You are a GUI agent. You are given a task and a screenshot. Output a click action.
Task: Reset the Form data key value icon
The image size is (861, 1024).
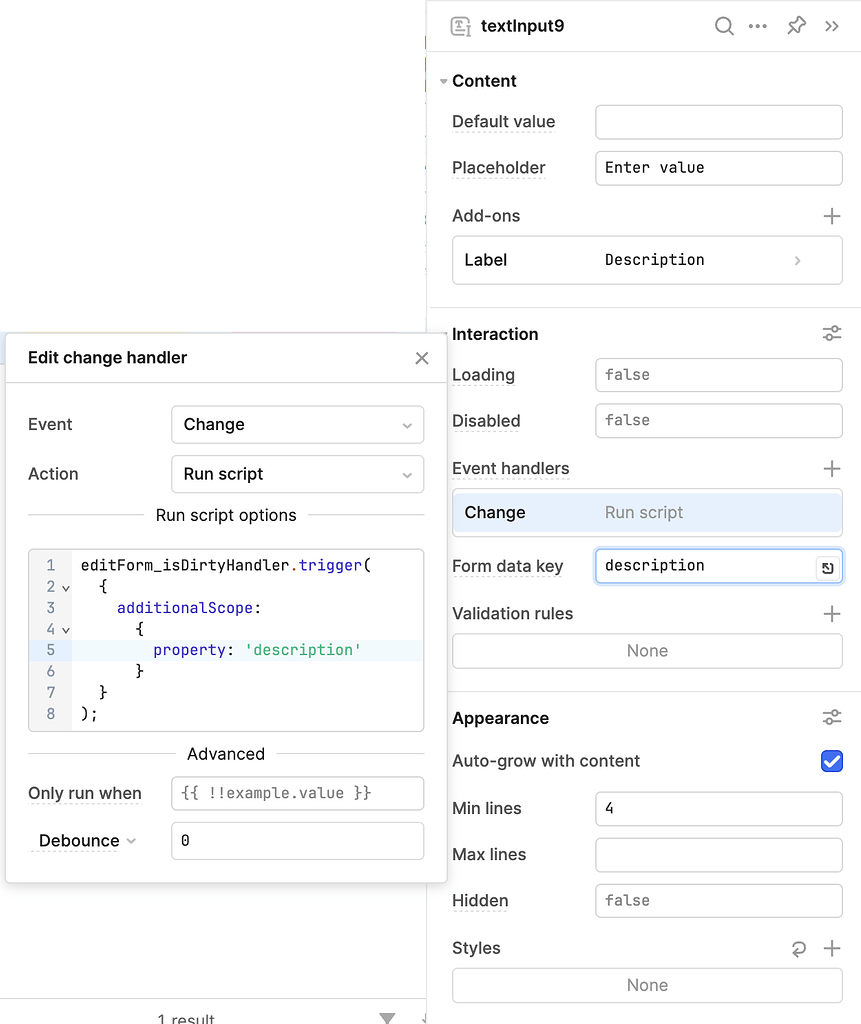click(x=828, y=568)
